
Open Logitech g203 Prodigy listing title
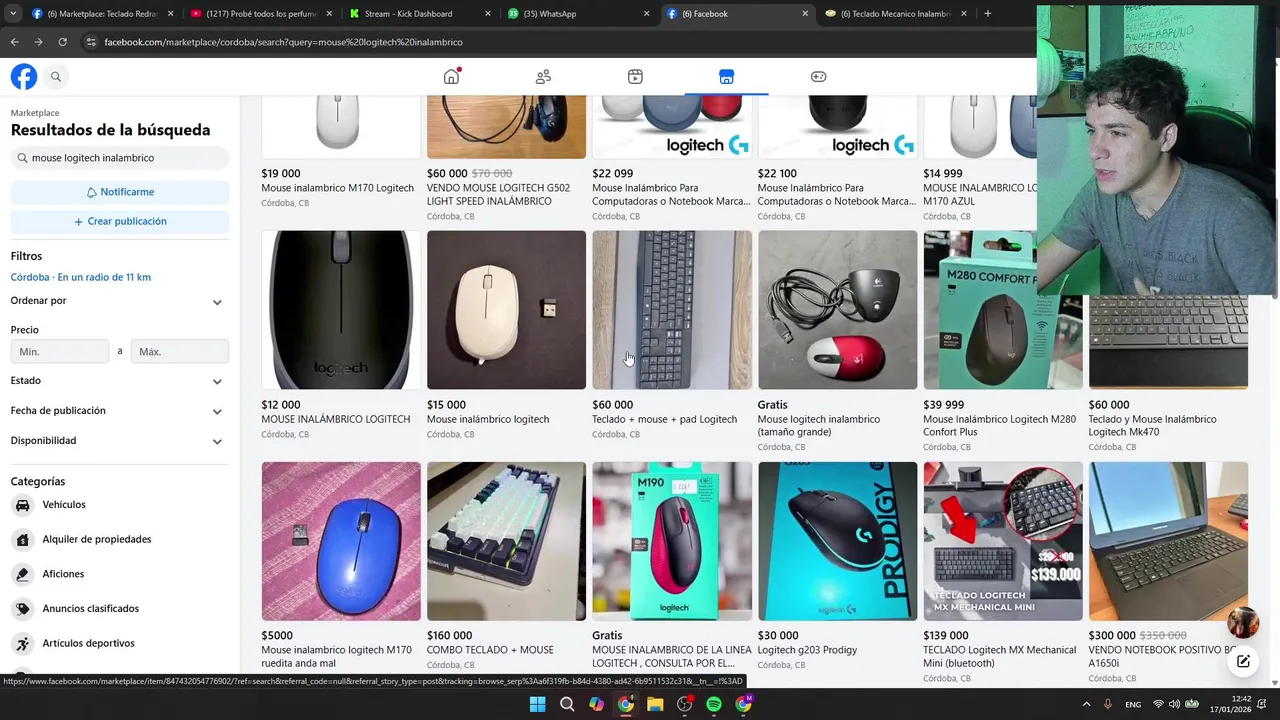[x=807, y=650]
